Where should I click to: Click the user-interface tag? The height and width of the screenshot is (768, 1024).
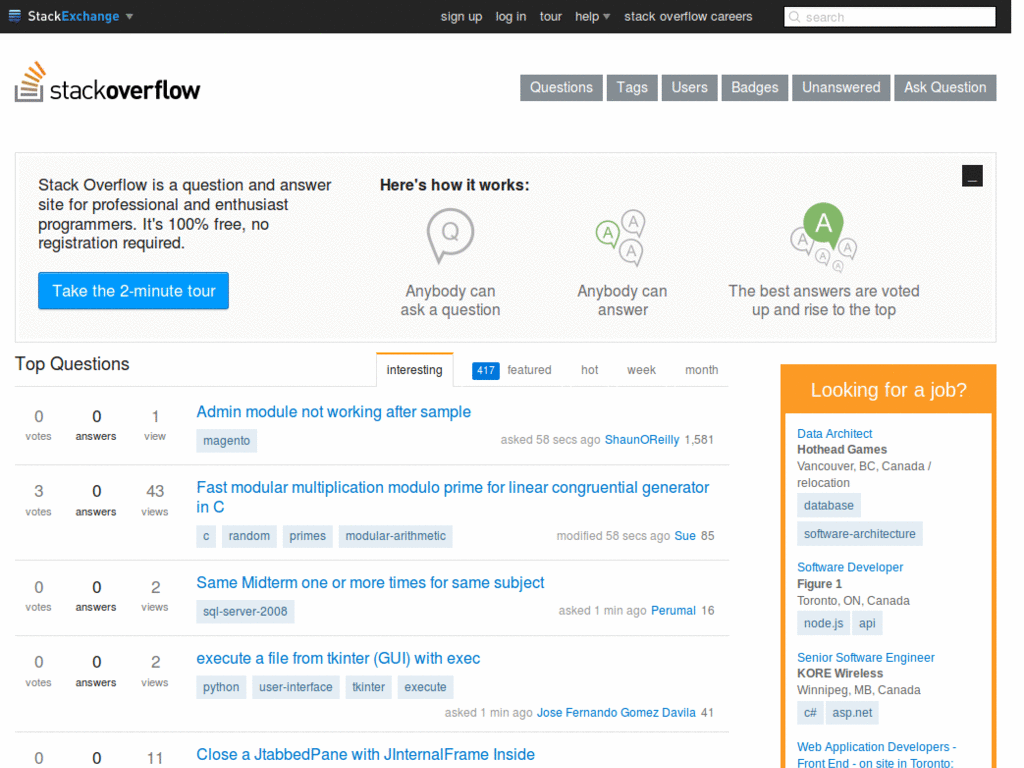(x=295, y=687)
